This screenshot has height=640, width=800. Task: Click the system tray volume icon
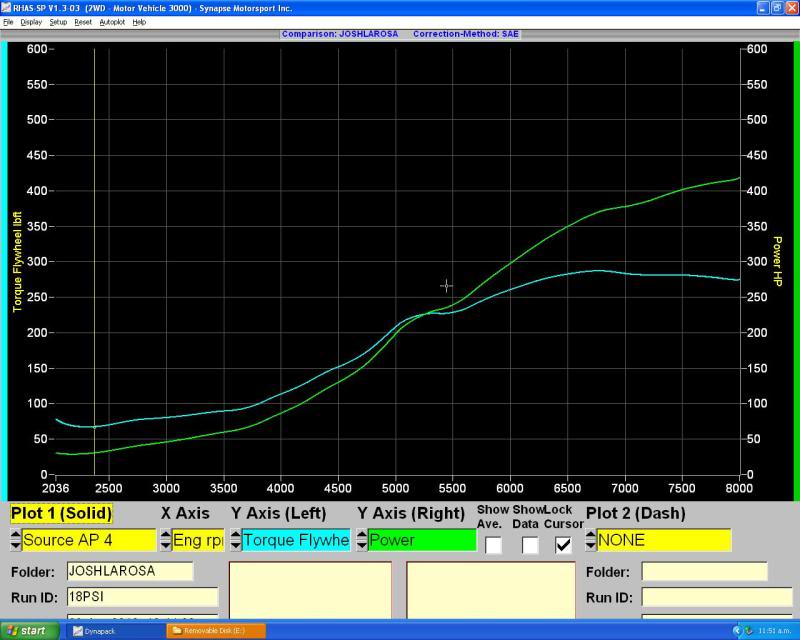pyautogui.click(x=736, y=631)
